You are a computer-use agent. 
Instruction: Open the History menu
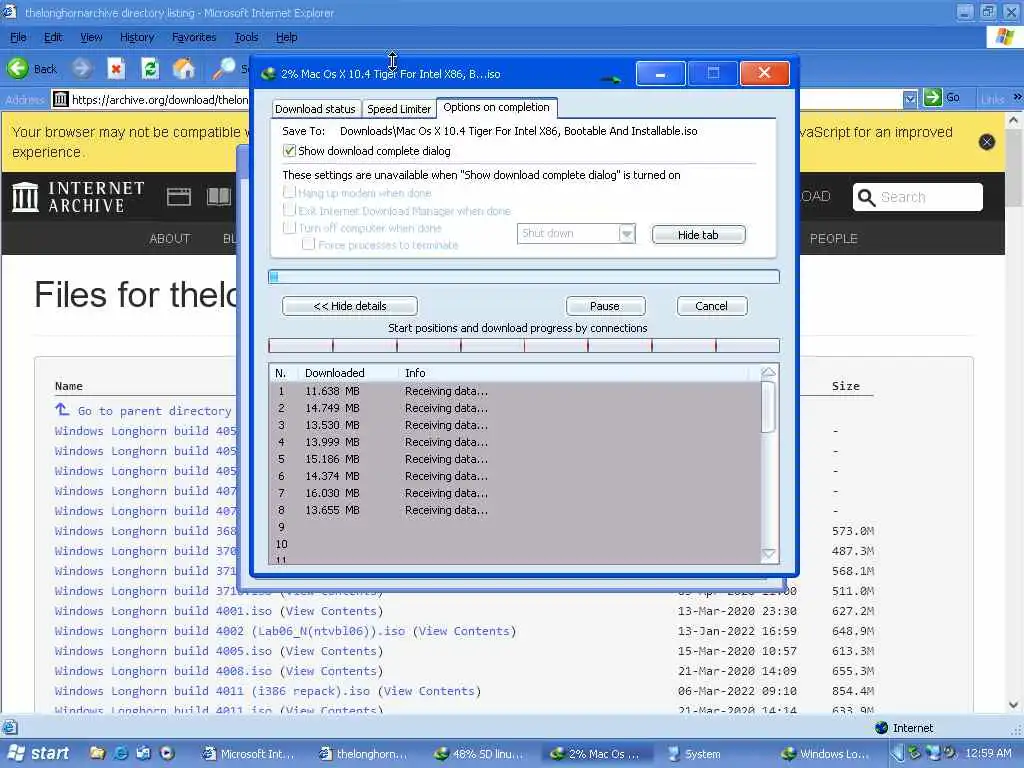137,37
